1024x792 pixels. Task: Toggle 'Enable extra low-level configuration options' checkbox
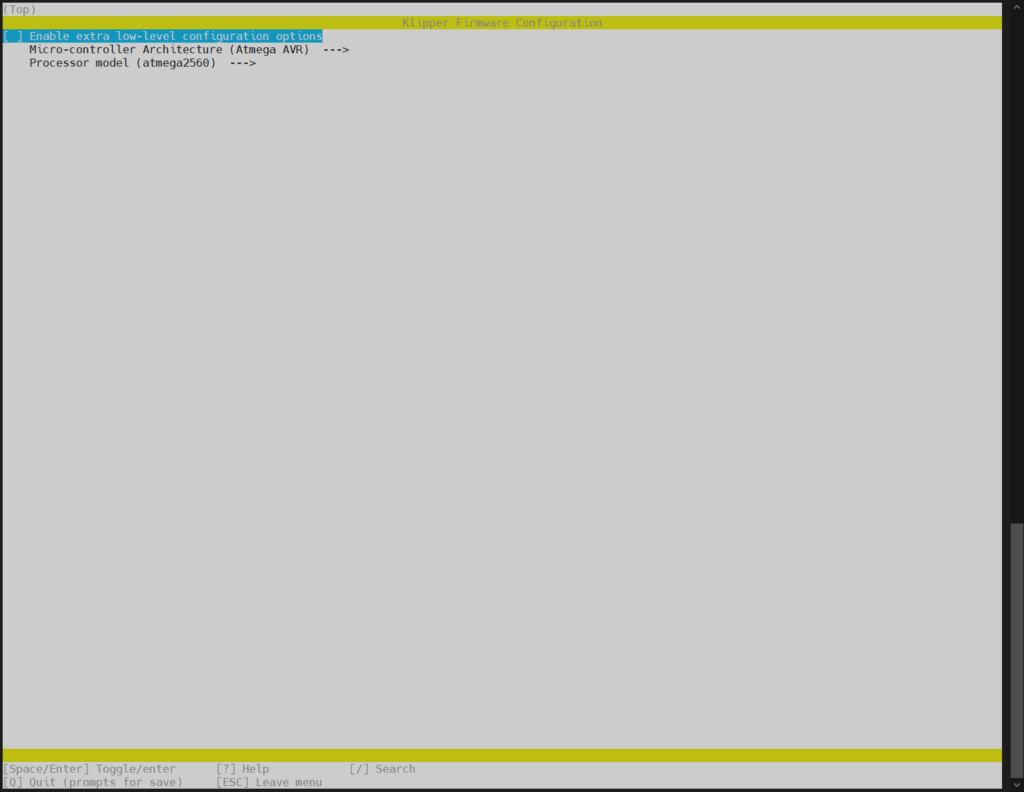pyautogui.click(x=13, y=36)
